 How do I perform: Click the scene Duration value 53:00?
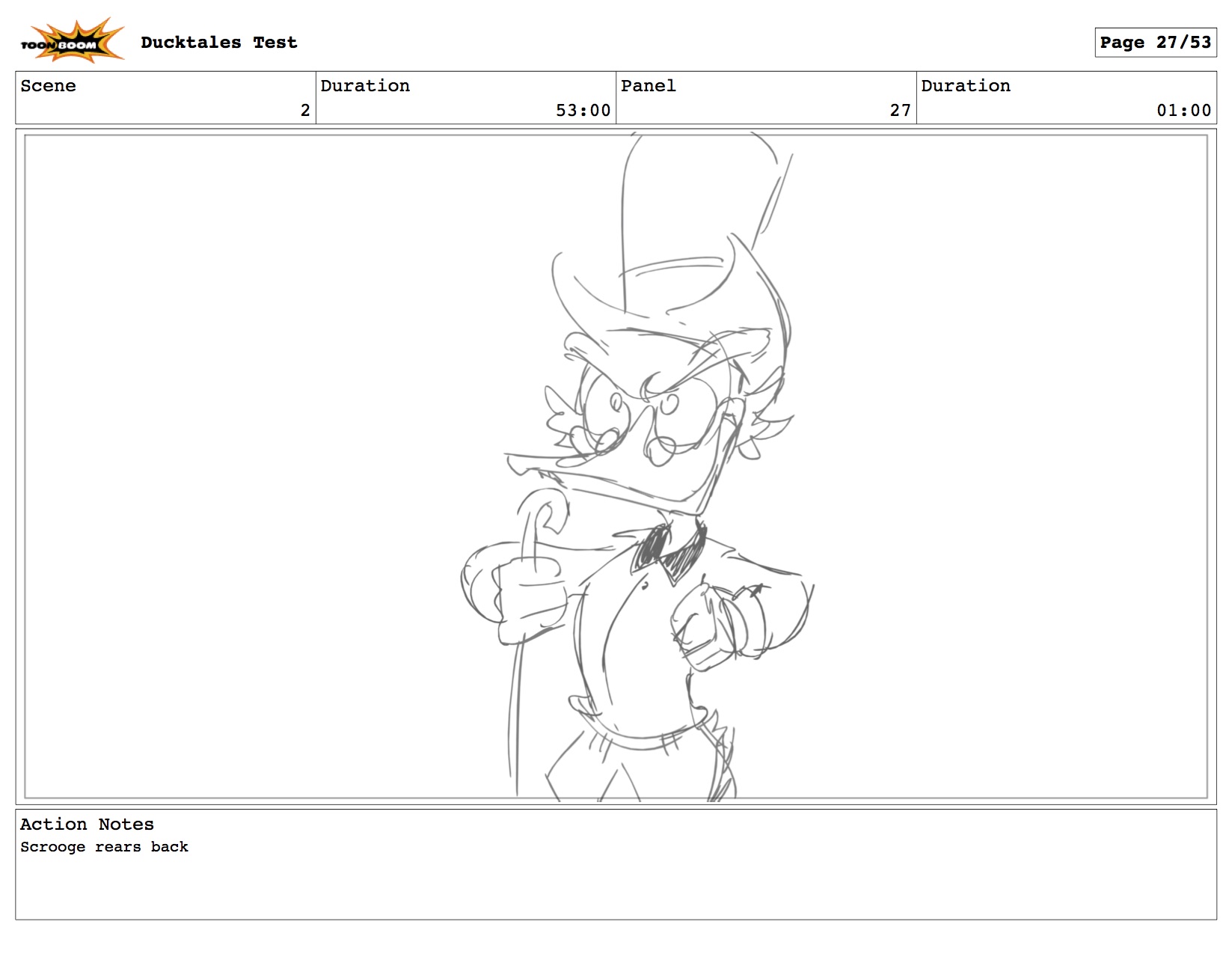coord(583,111)
